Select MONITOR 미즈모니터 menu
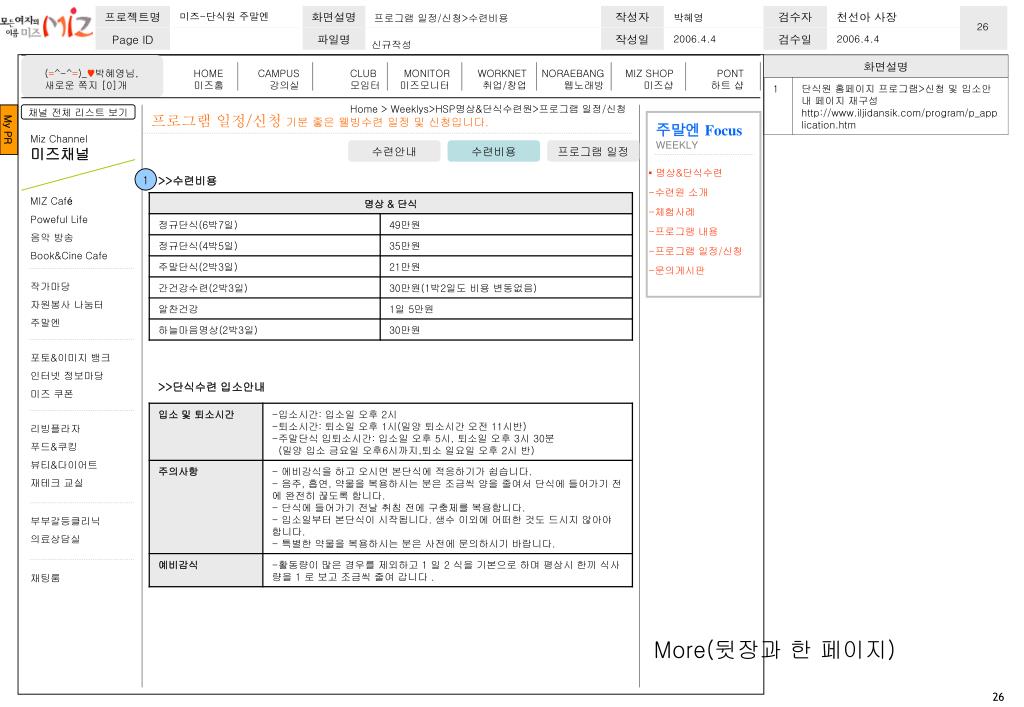This screenshot has width=1024, height=707. pyautogui.click(x=426, y=79)
